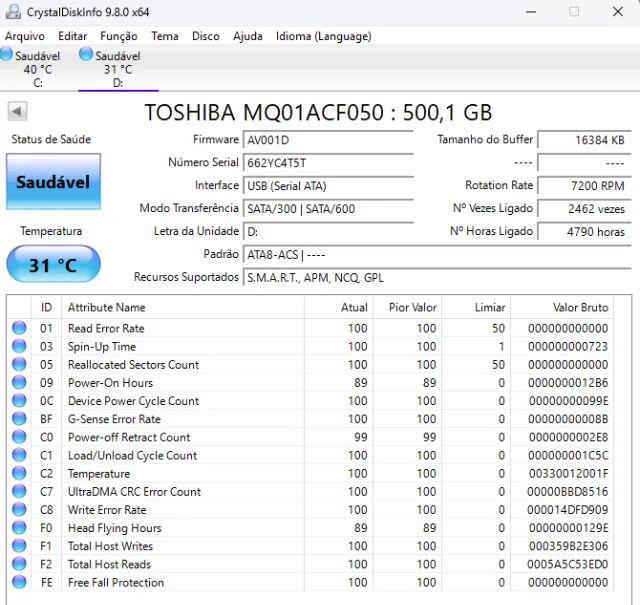
Task: Open the Tema menu
Action: [x=164, y=36]
